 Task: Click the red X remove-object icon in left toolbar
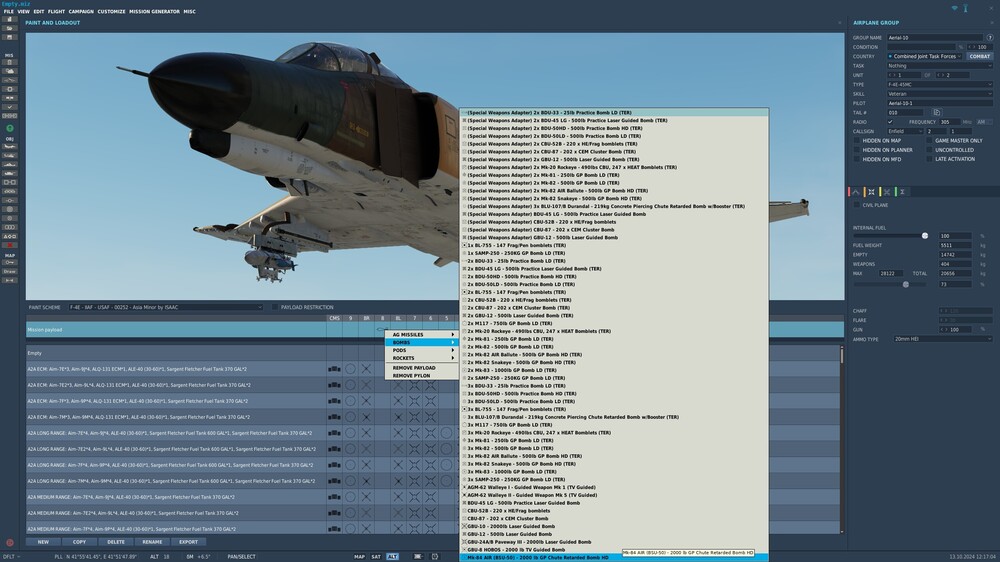[10, 244]
